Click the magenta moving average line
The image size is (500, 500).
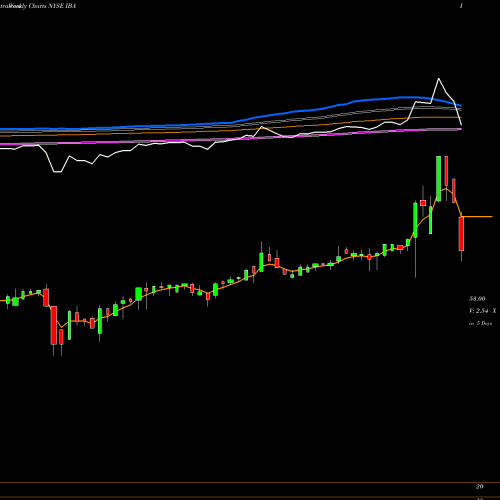pyautogui.click(x=231, y=138)
